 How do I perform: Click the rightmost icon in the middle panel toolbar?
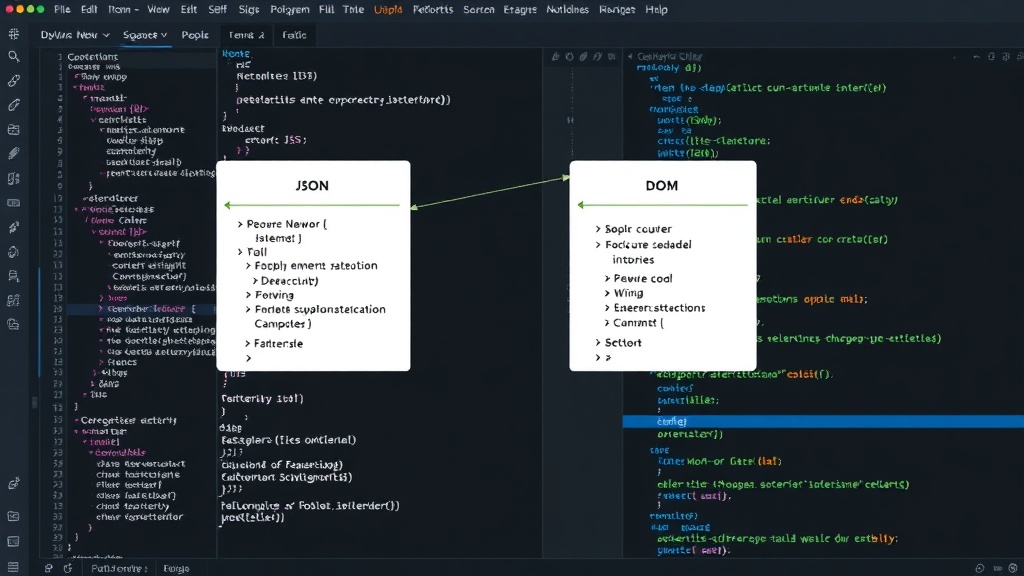pyautogui.click(x=611, y=57)
